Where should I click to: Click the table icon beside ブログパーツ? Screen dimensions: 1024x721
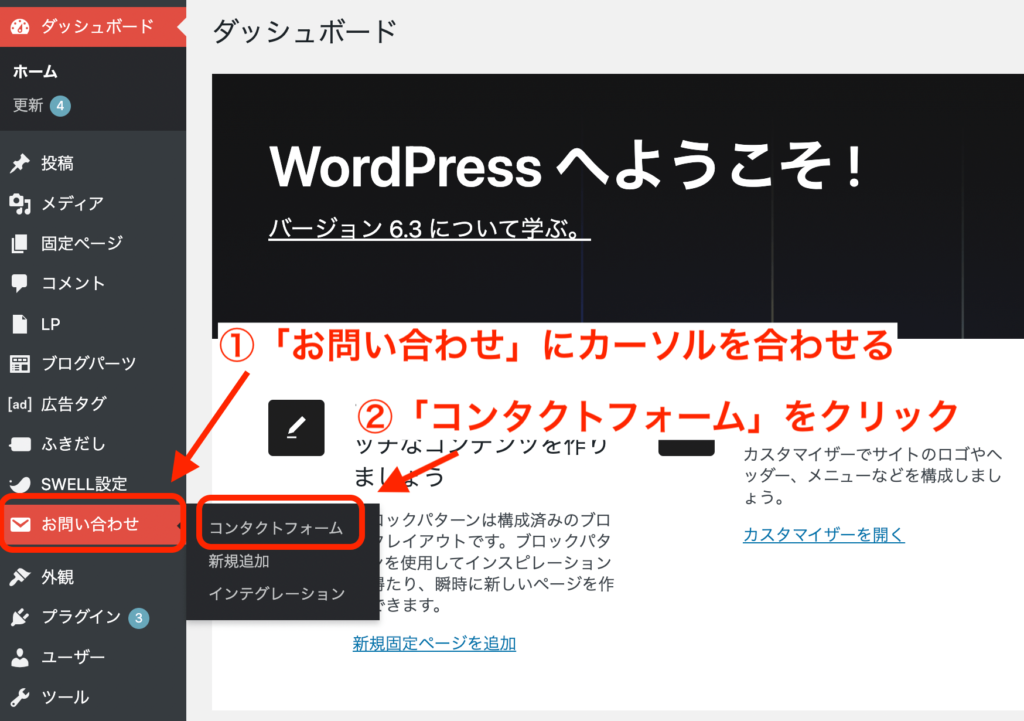20,364
